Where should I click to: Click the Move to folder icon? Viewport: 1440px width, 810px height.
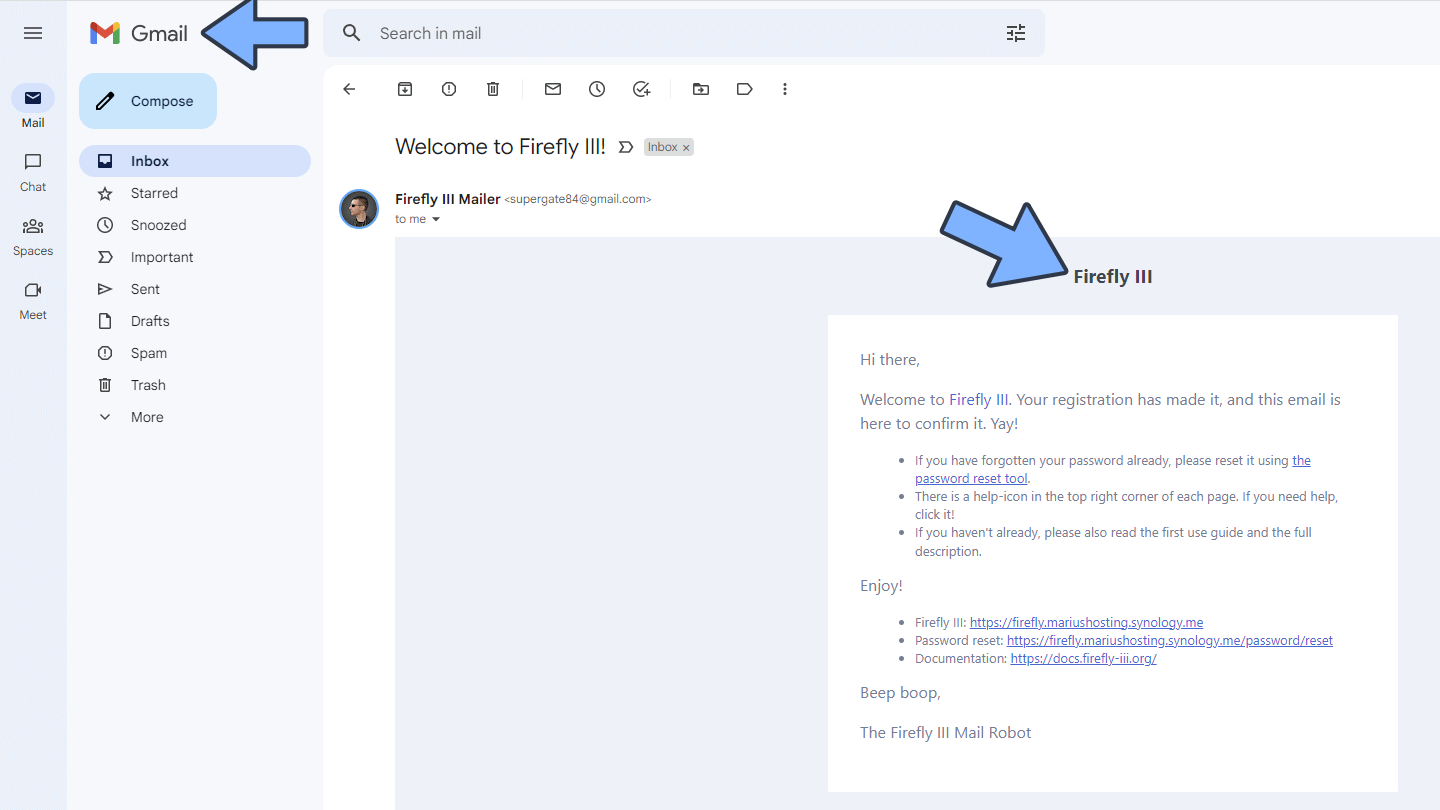[x=701, y=89]
